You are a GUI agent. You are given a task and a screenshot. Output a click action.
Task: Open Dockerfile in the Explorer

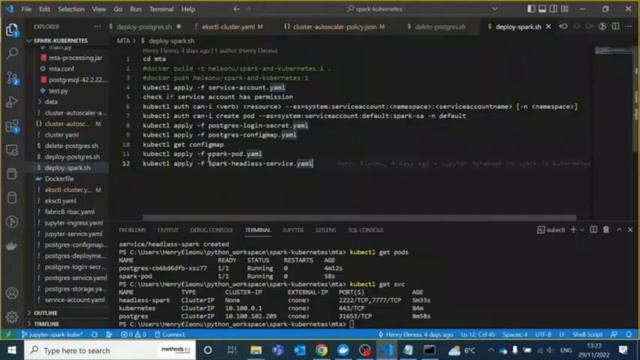tap(59, 179)
